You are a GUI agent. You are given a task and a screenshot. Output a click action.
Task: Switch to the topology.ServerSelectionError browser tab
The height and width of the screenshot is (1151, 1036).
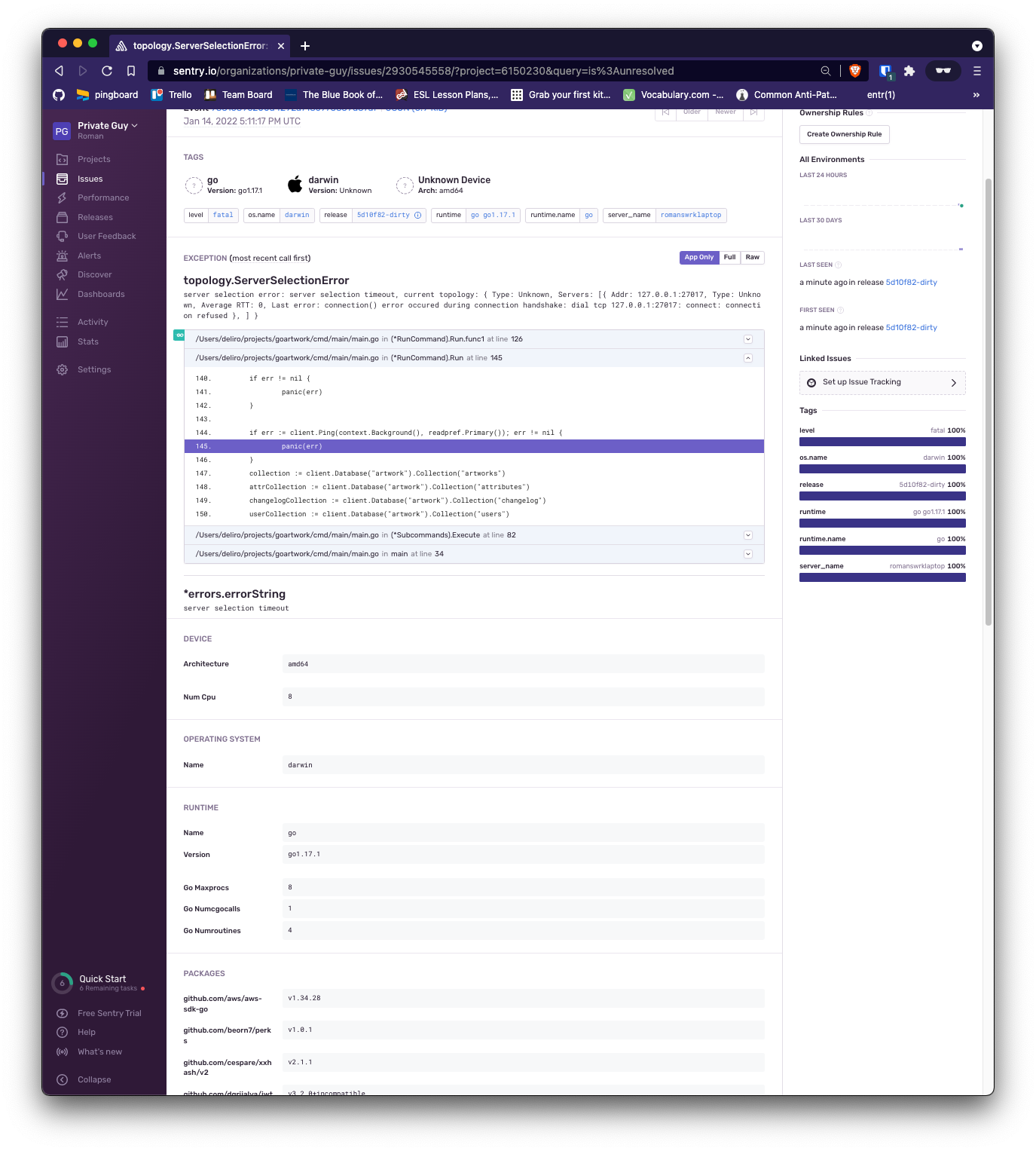click(200, 46)
